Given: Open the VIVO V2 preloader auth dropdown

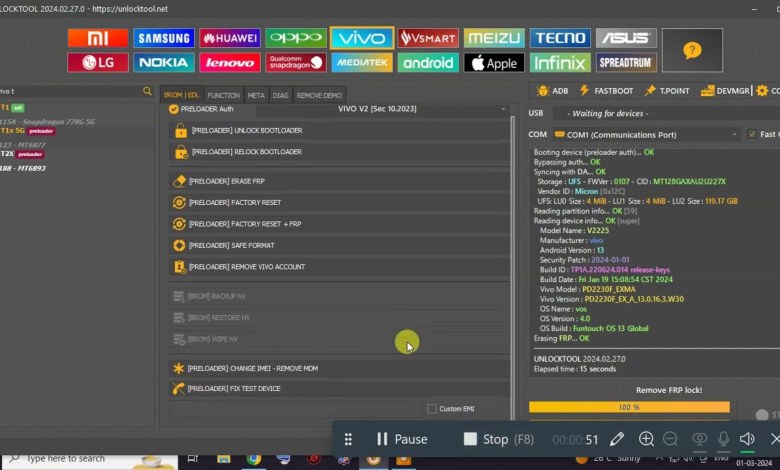Looking at the screenshot, I should pyautogui.click(x=340, y=109).
